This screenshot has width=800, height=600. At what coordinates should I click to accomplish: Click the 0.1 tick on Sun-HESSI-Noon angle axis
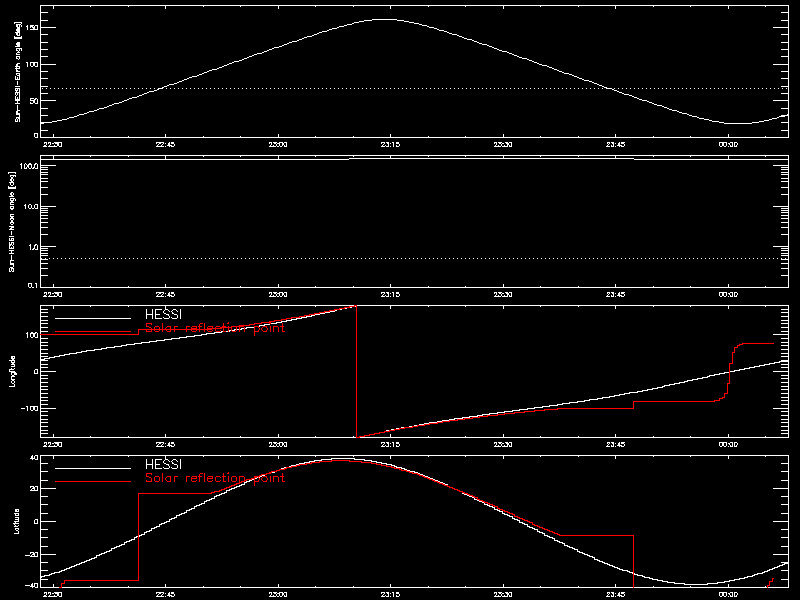coord(32,285)
